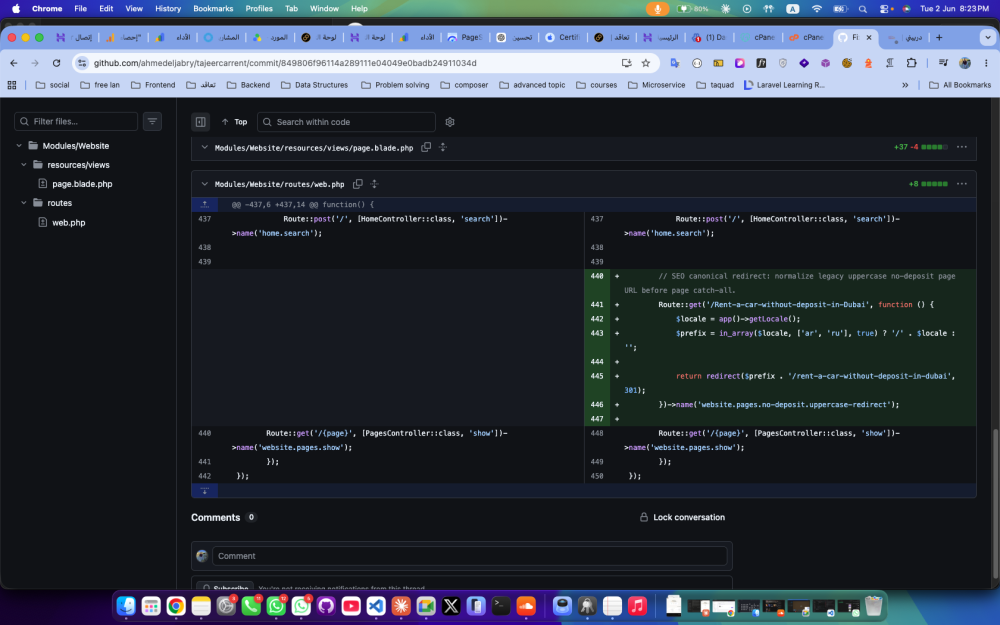Switch to the PageSpeed tab

466,38
